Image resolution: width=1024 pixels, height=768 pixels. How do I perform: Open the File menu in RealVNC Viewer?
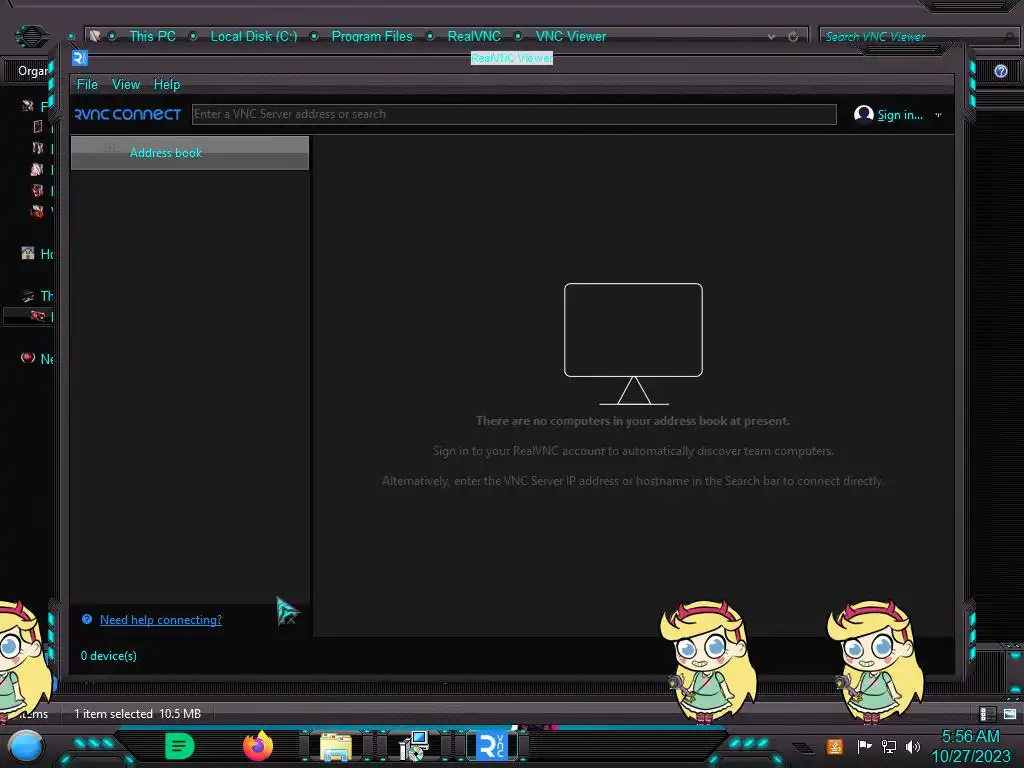click(87, 84)
